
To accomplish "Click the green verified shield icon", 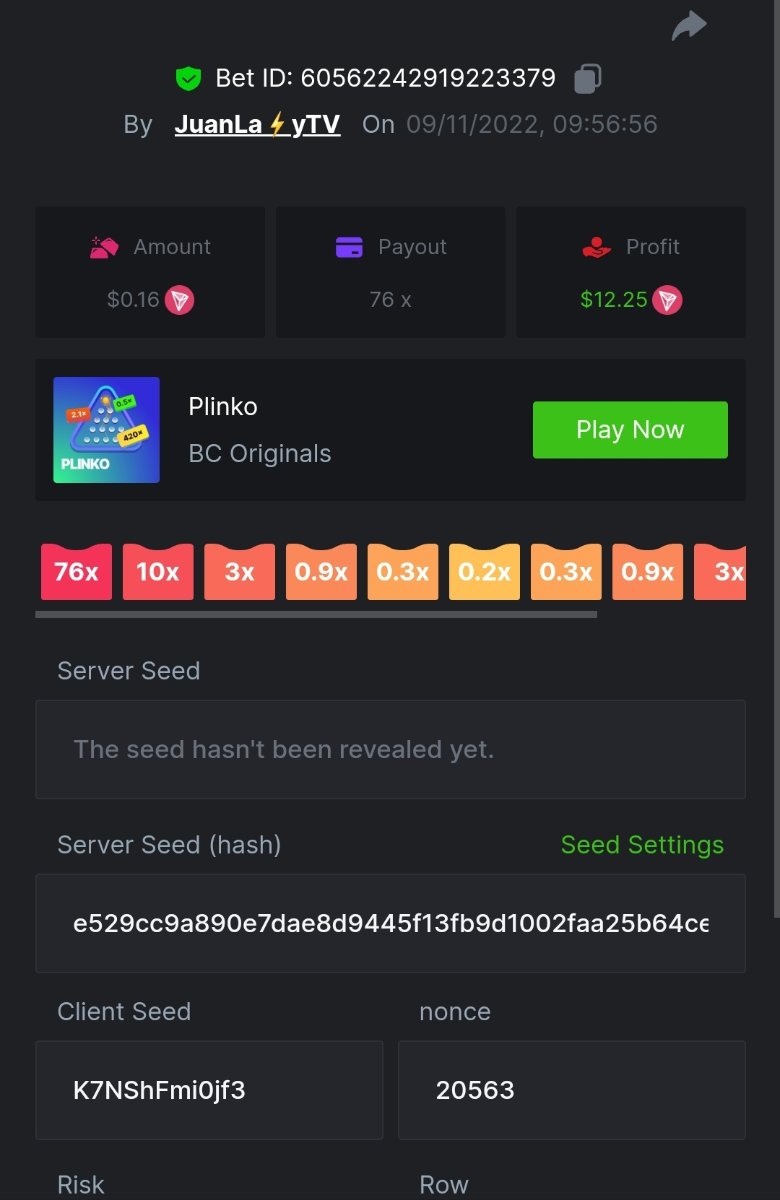I will point(188,78).
